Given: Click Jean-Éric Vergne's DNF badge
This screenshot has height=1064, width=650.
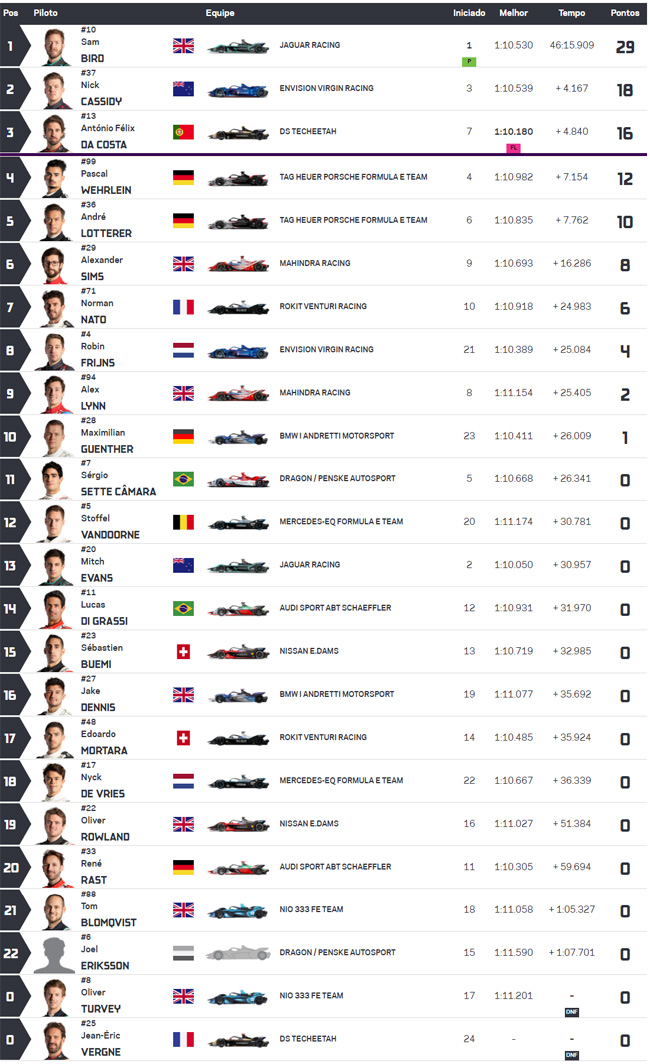Looking at the screenshot, I should click(x=572, y=1055).
